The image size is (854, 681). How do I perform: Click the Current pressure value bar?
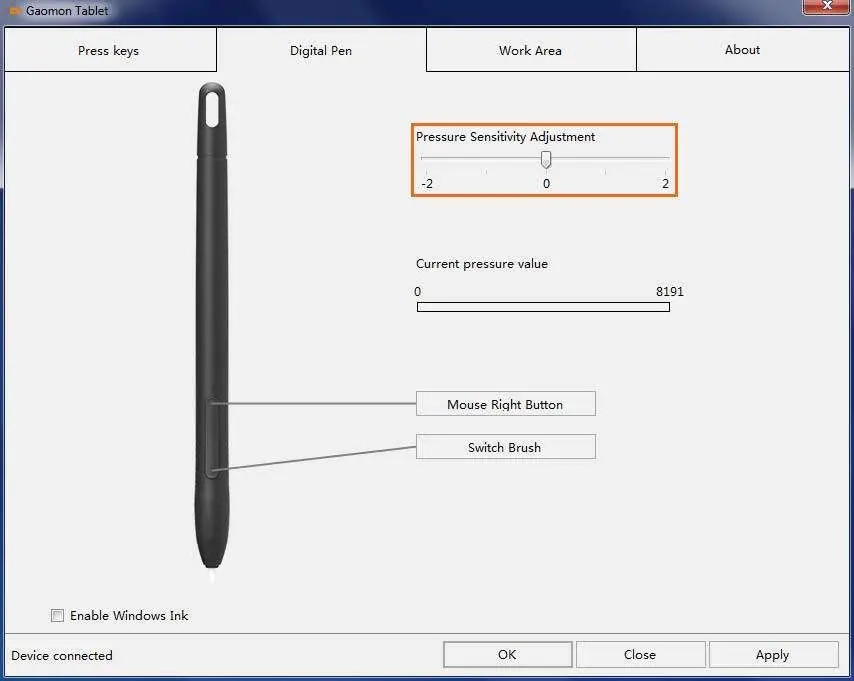coord(543,307)
